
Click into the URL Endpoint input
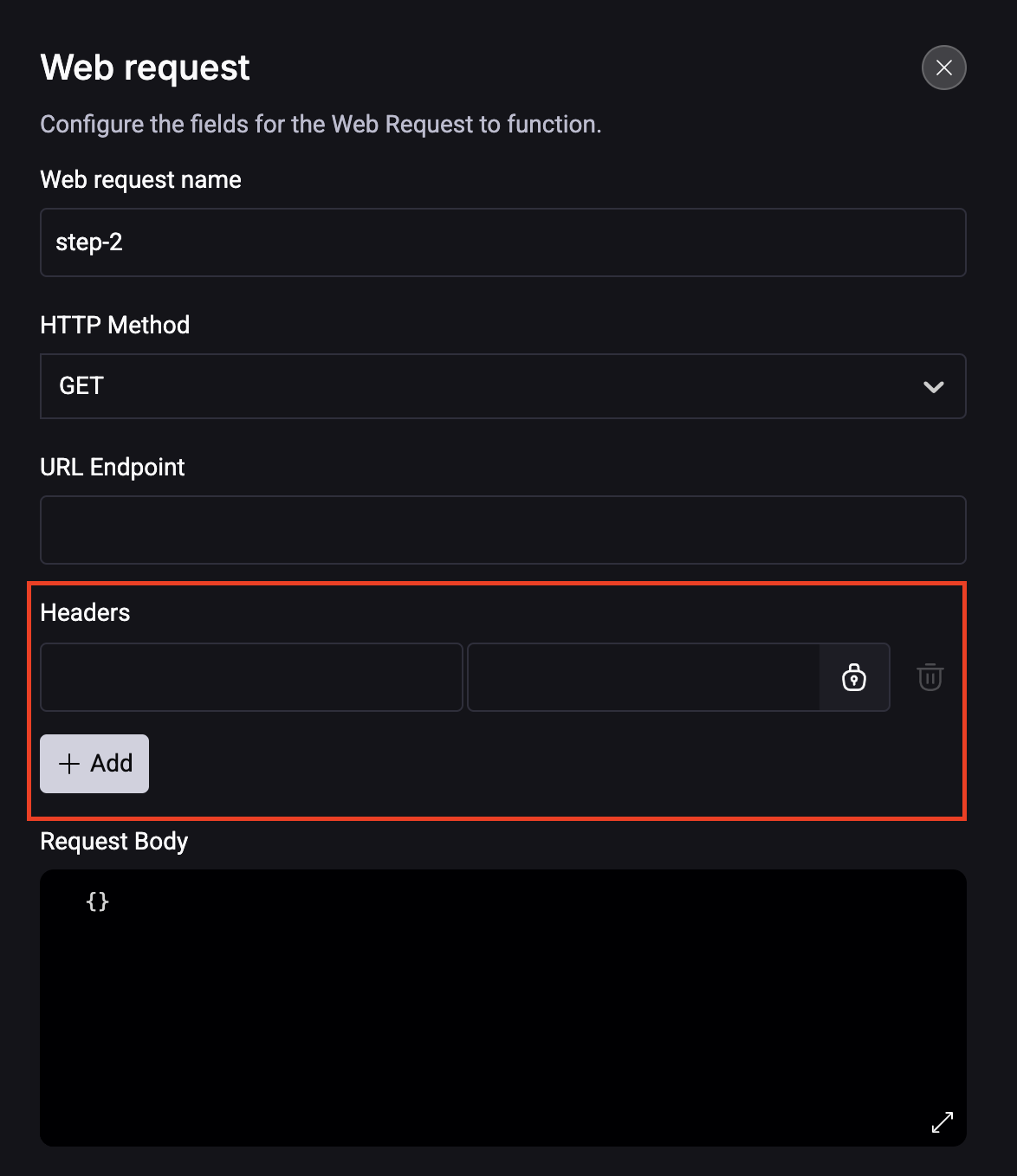[x=502, y=530]
